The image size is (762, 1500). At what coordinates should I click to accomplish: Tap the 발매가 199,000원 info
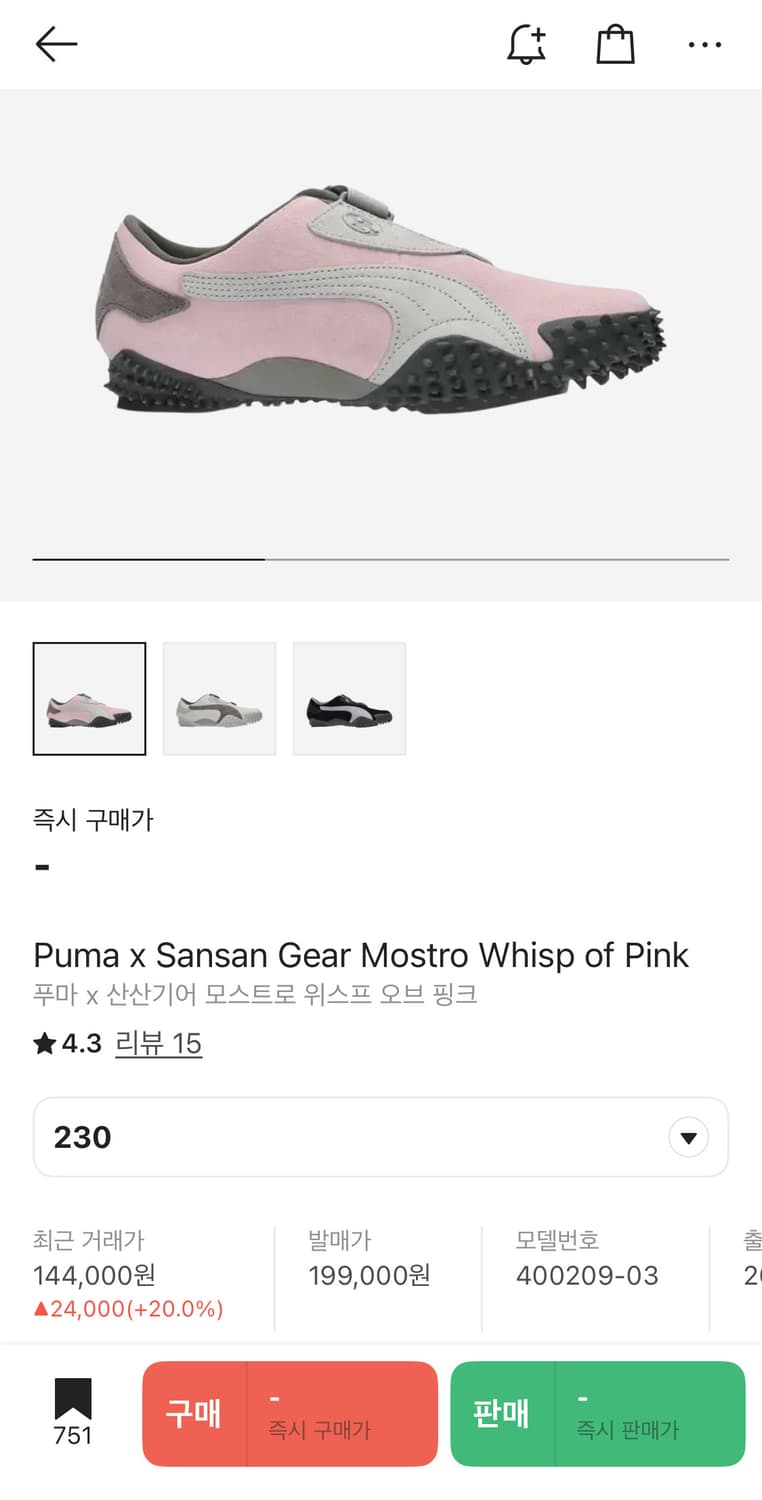point(369,1276)
